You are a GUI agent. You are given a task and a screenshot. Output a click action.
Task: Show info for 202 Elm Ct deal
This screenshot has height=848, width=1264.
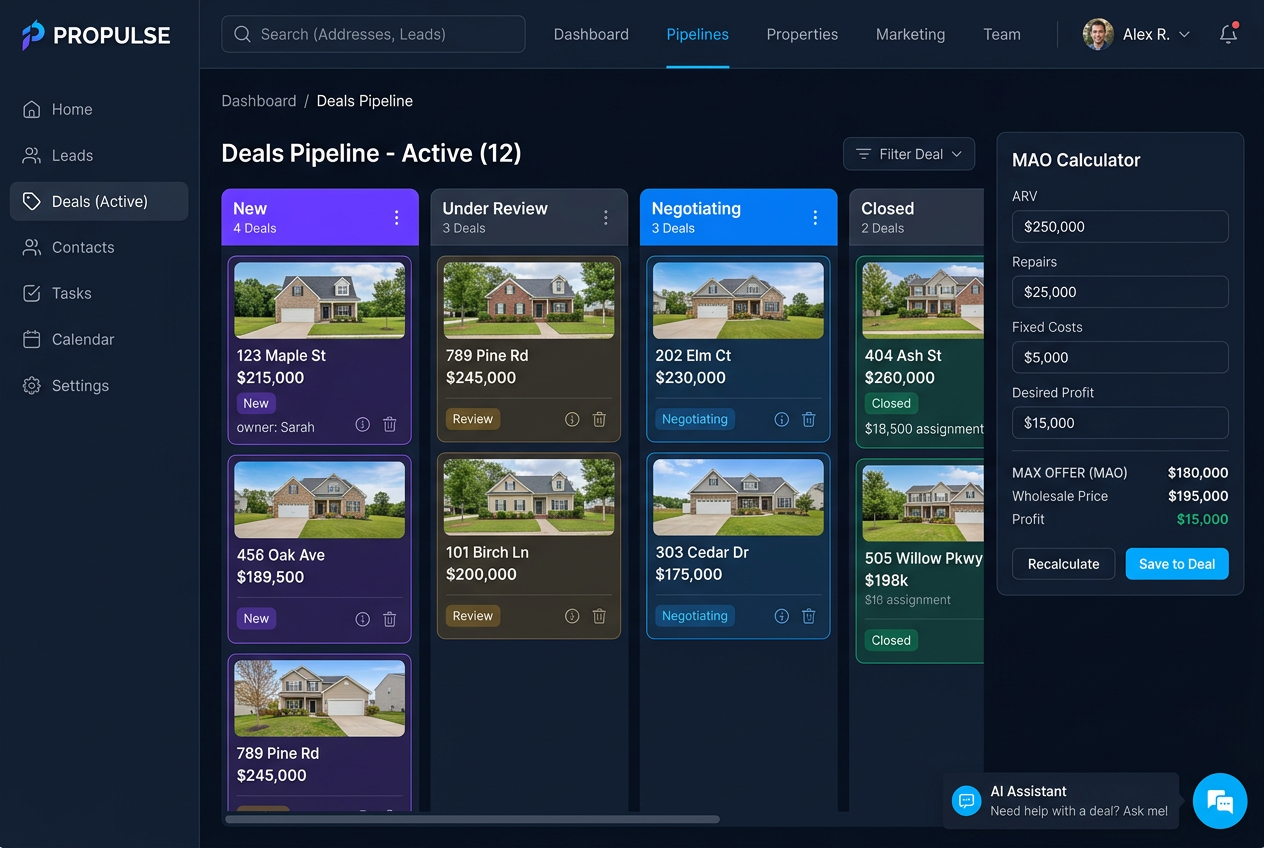point(782,419)
